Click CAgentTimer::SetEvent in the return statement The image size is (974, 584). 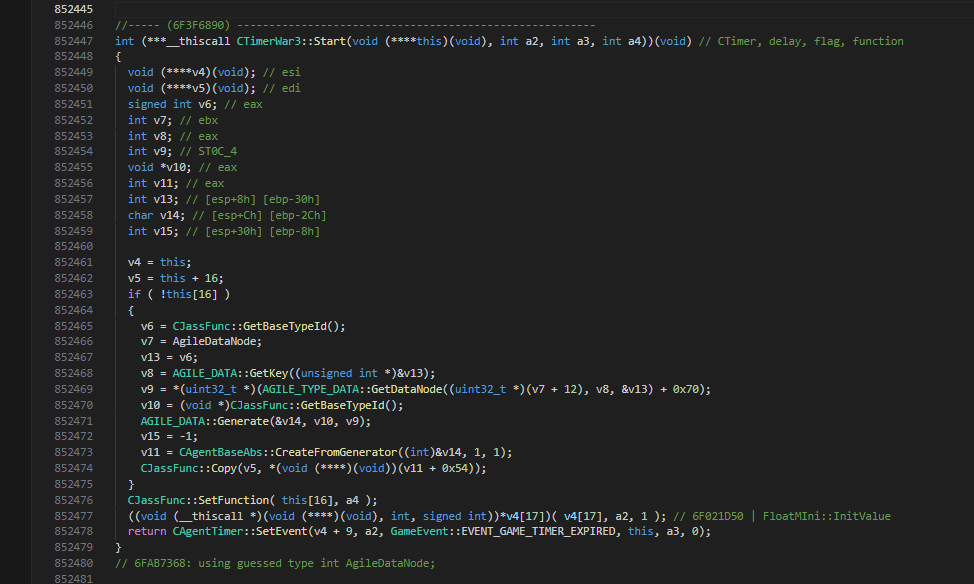pyautogui.click(x=240, y=531)
